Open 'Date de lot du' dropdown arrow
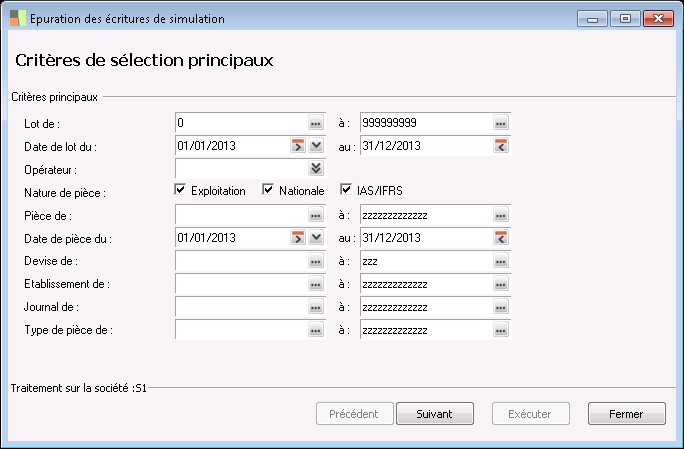684x449 pixels. pyautogui.click(x=316, y=146)
